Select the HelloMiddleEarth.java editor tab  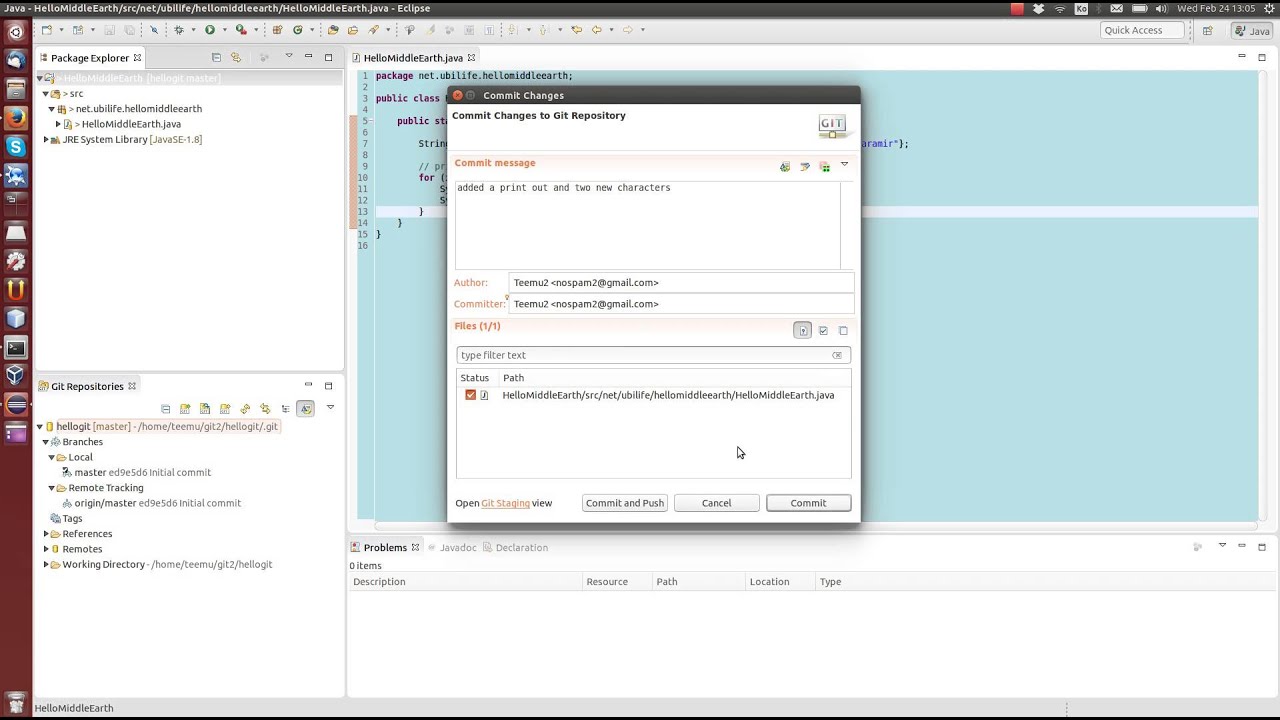pos(413,58)
